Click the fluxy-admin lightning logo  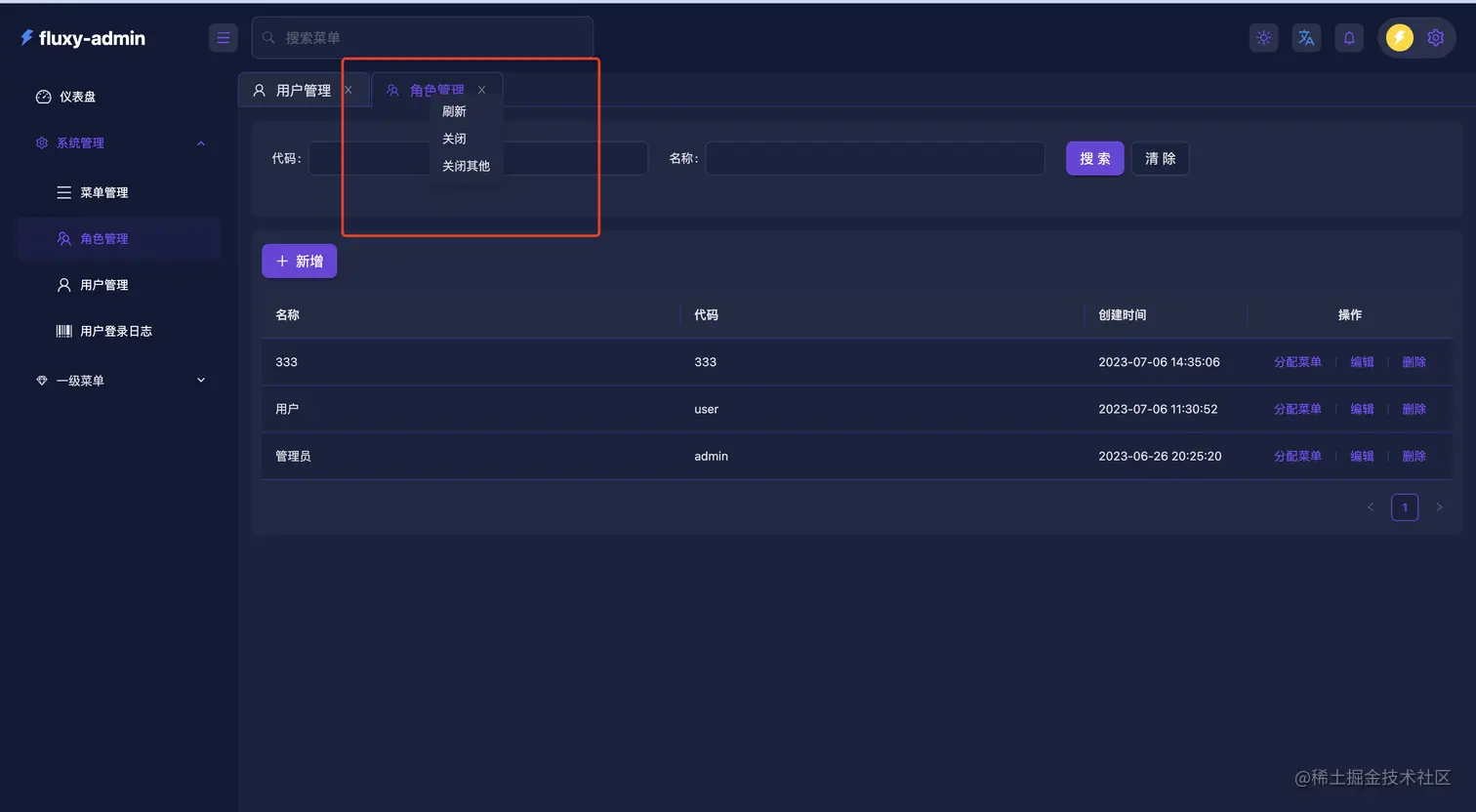click(26, 37)
